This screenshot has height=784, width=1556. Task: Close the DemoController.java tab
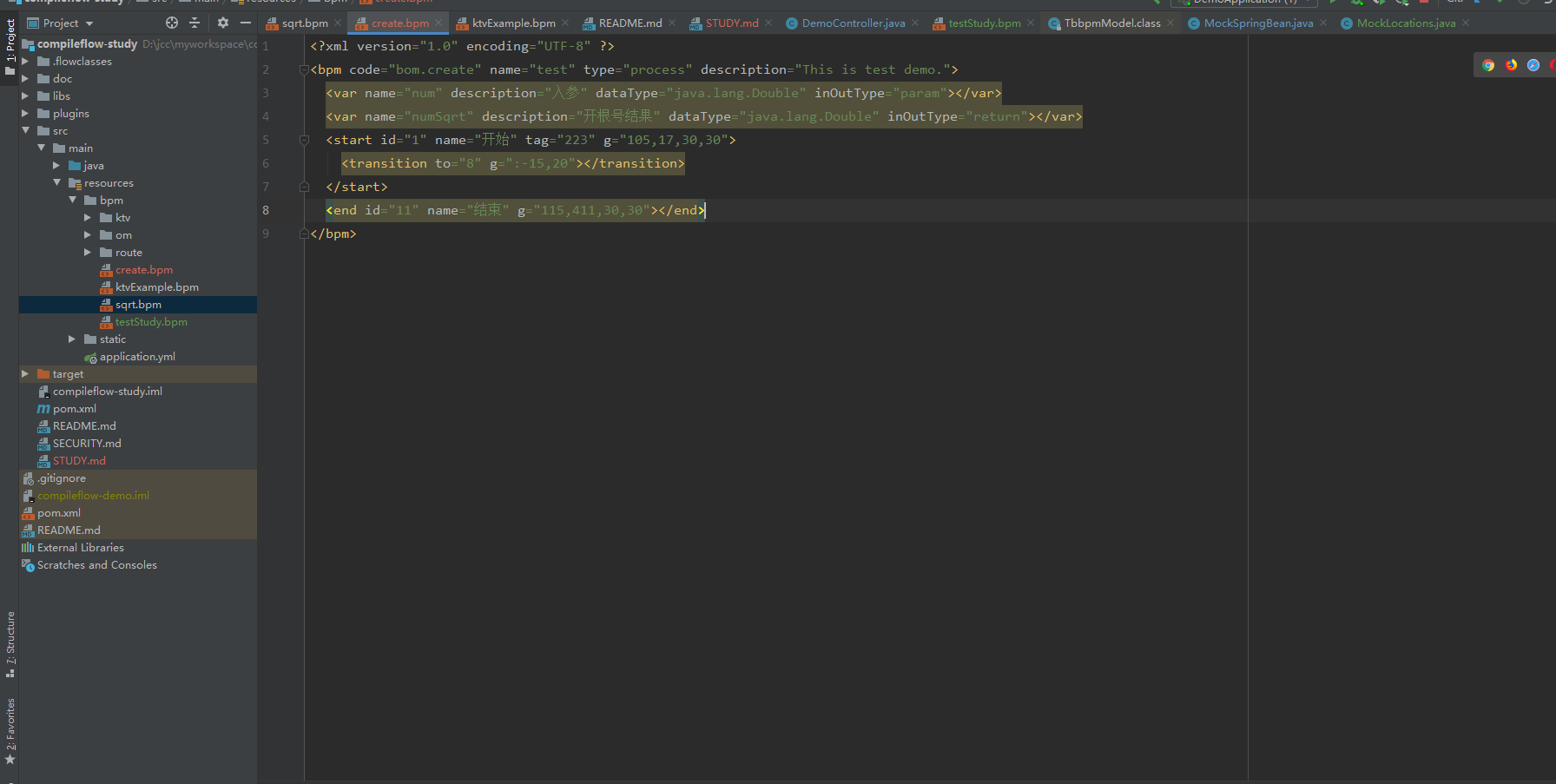coord(915,23)
